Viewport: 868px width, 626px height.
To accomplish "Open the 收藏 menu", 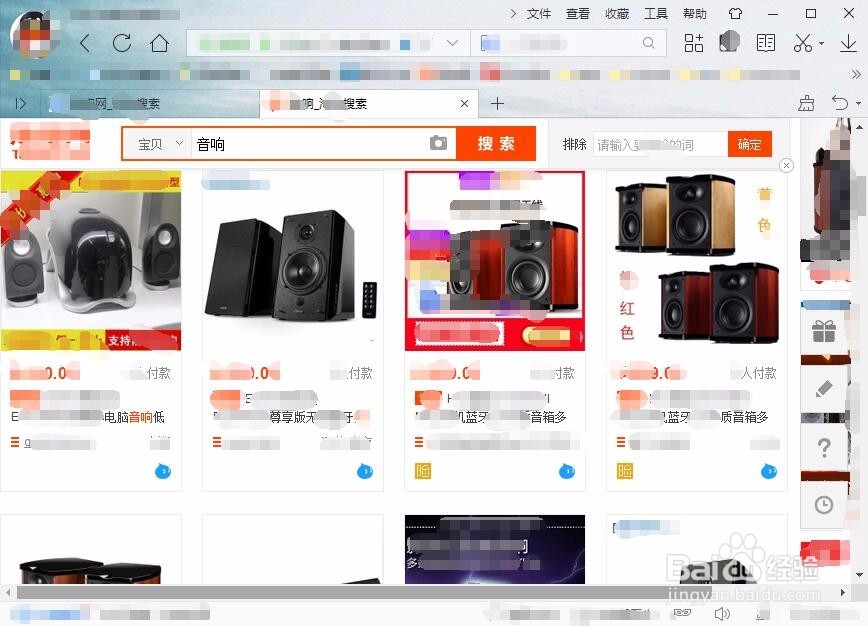I will (617, 13).
